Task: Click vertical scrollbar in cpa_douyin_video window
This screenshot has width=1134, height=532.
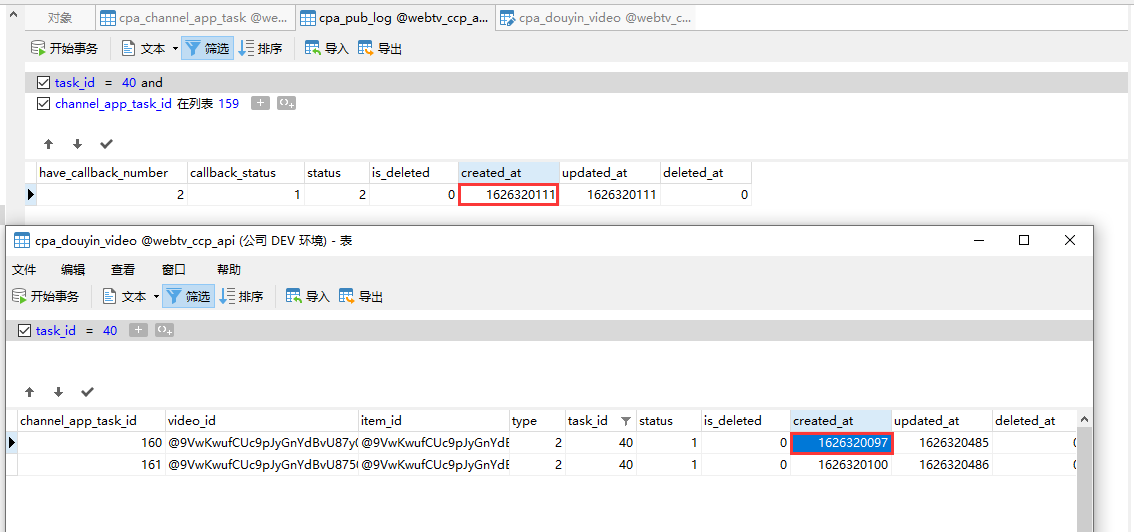Action: tap(1083, 477)
